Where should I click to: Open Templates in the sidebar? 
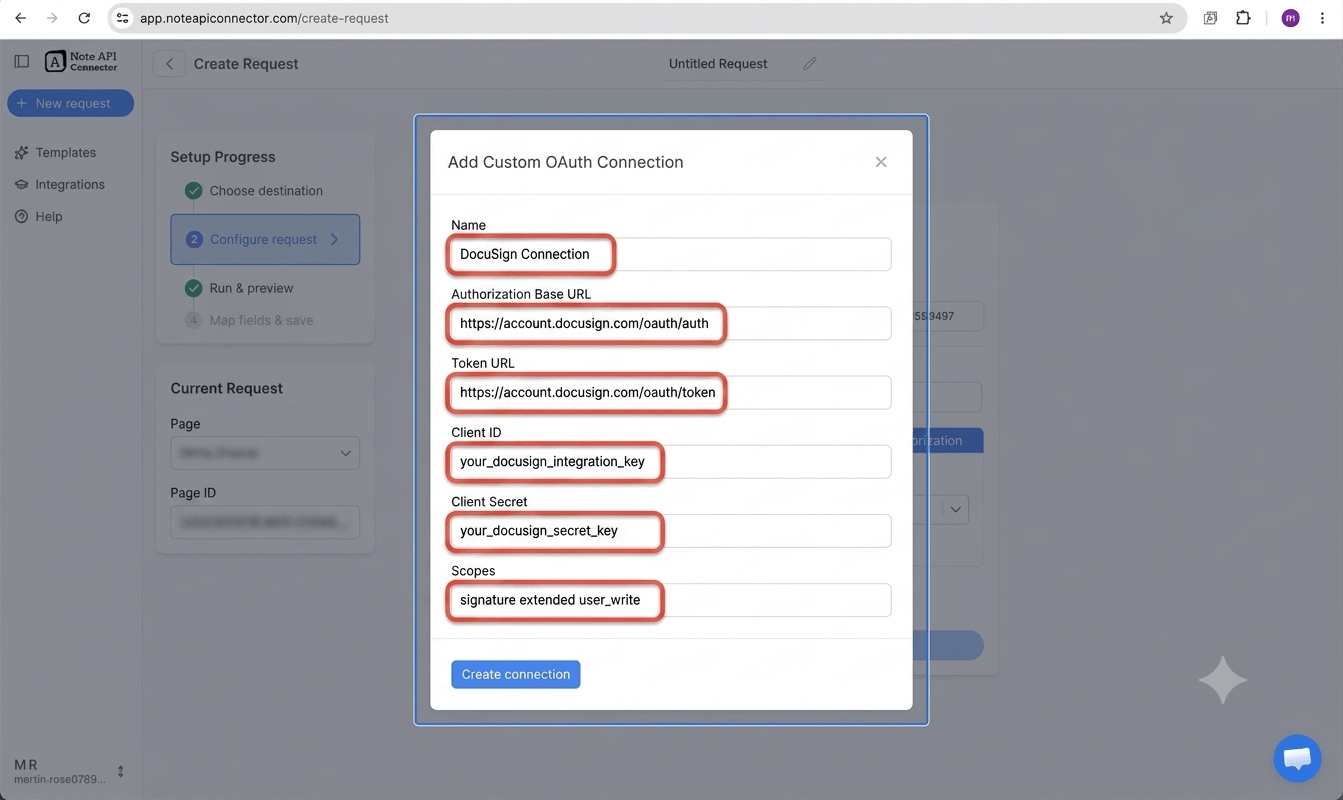(x=66, y=153)
